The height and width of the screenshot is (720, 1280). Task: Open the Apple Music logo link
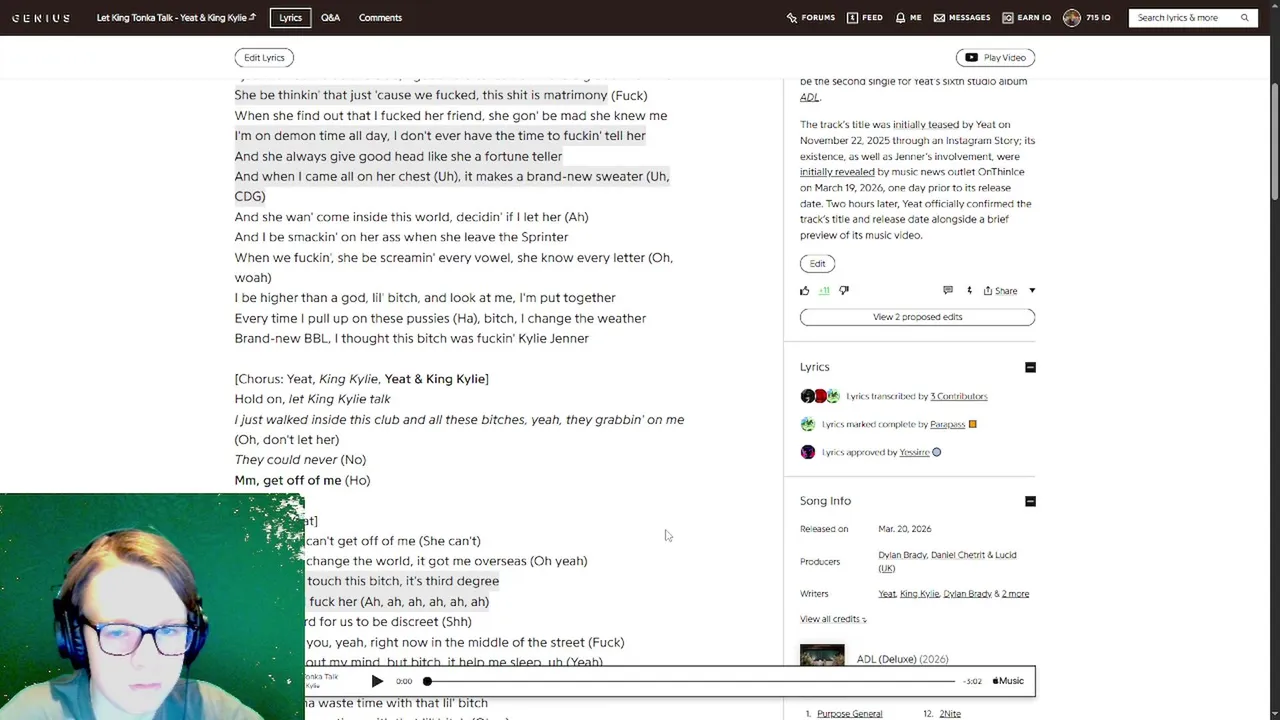[x=1008, y=681]
